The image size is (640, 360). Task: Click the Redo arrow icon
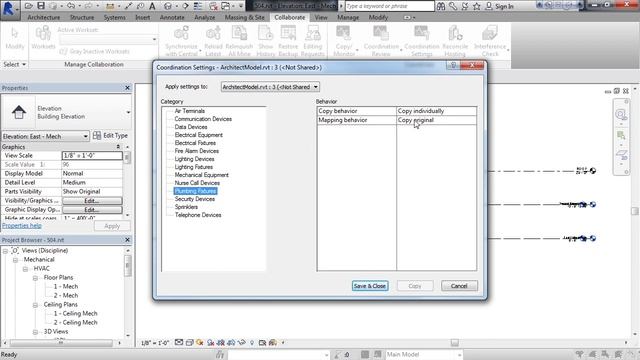point(88,6)
